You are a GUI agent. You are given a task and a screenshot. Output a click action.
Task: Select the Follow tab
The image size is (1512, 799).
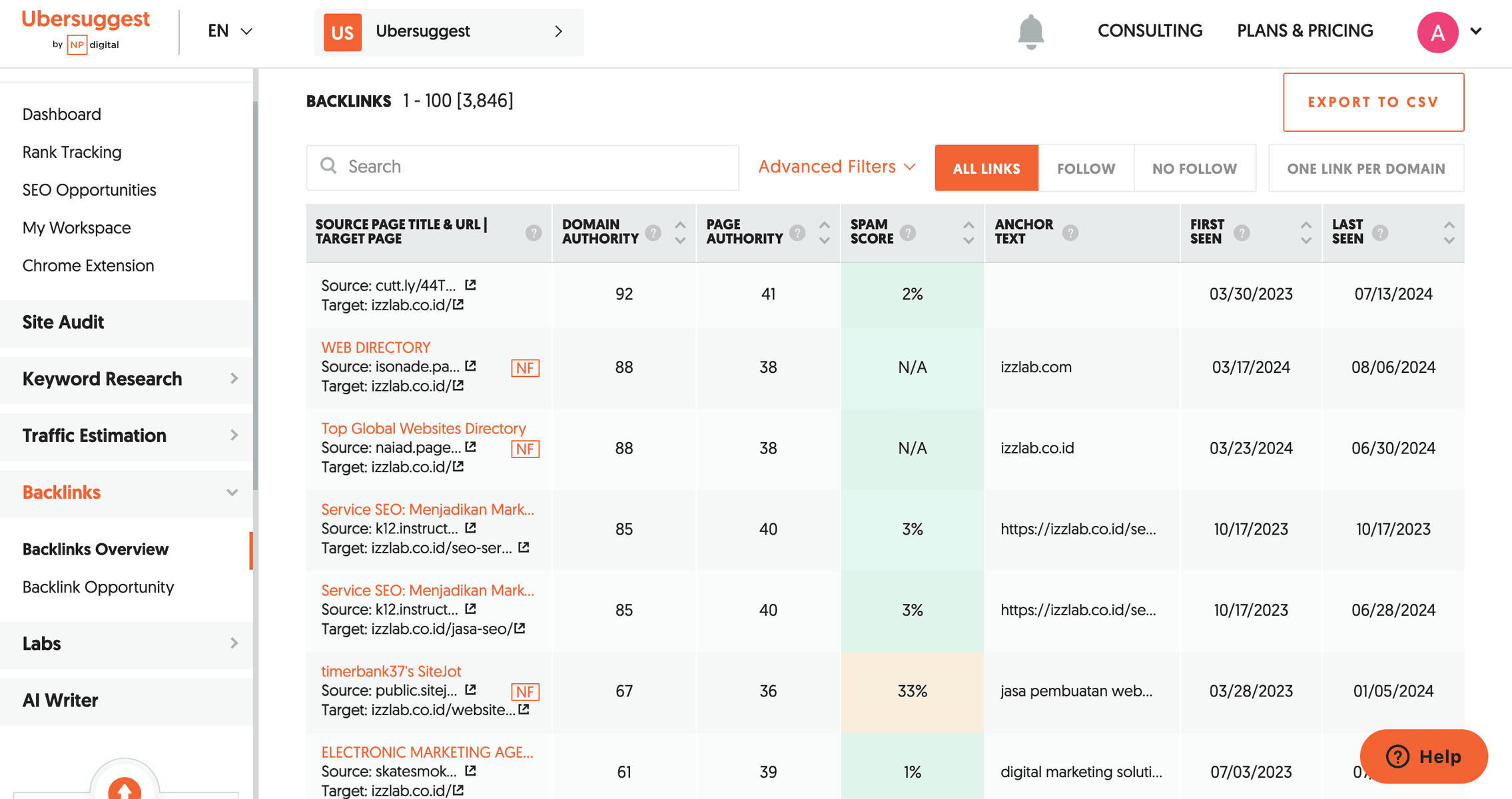[x=1086, y=168]
